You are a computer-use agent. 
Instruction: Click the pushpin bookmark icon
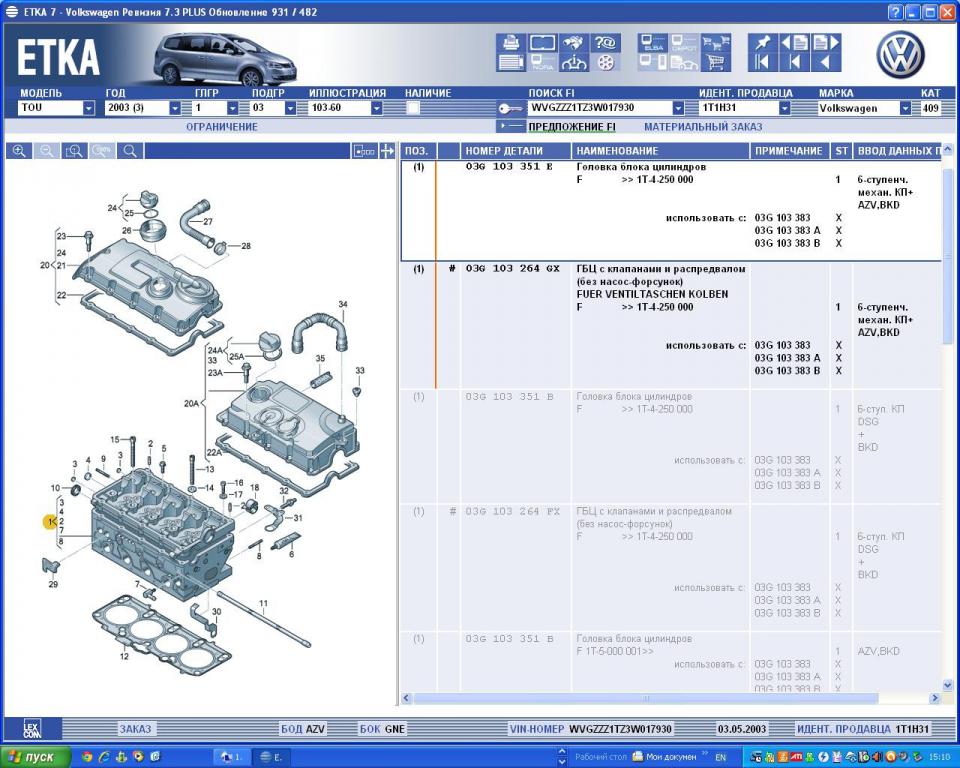(762, 43)
